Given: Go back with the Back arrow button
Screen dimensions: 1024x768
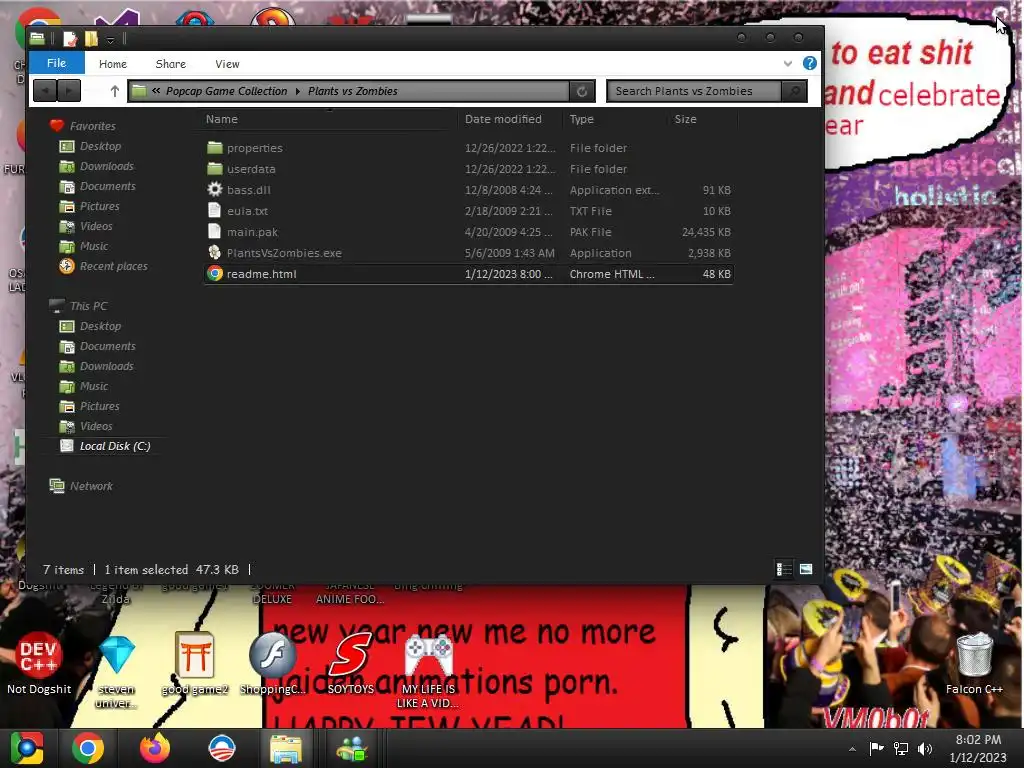Looking at the screenshot, I should [45, 91].
